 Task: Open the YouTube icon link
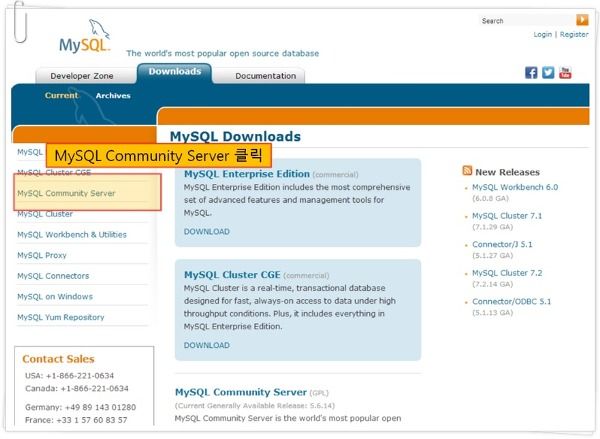coord(565,72)
